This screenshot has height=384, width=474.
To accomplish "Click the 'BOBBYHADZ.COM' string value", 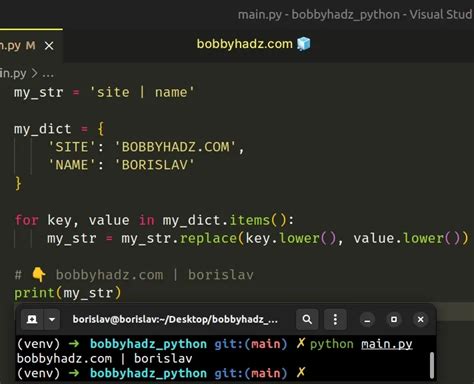I will pos(176,147).
